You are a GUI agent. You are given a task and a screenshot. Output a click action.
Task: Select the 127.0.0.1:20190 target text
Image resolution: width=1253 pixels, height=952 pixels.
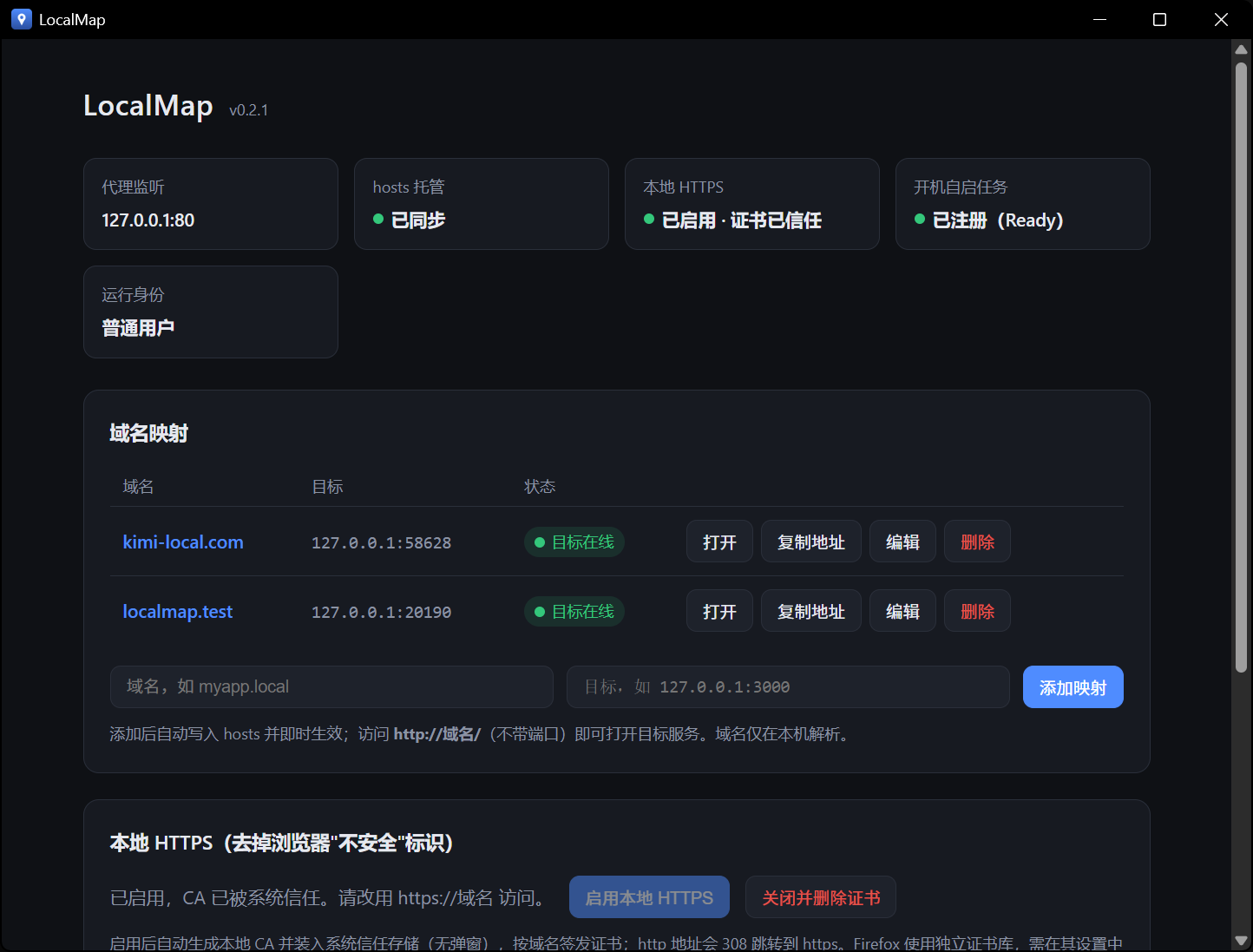tap(381, 612)
